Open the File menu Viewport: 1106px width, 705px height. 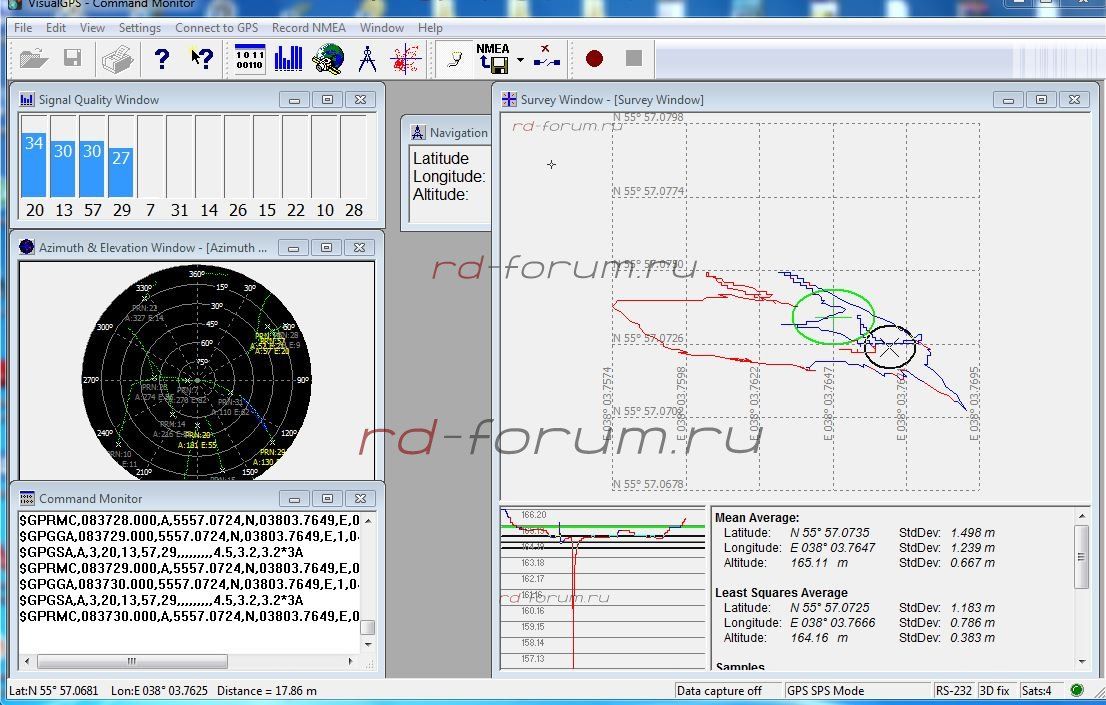[23, 28]
